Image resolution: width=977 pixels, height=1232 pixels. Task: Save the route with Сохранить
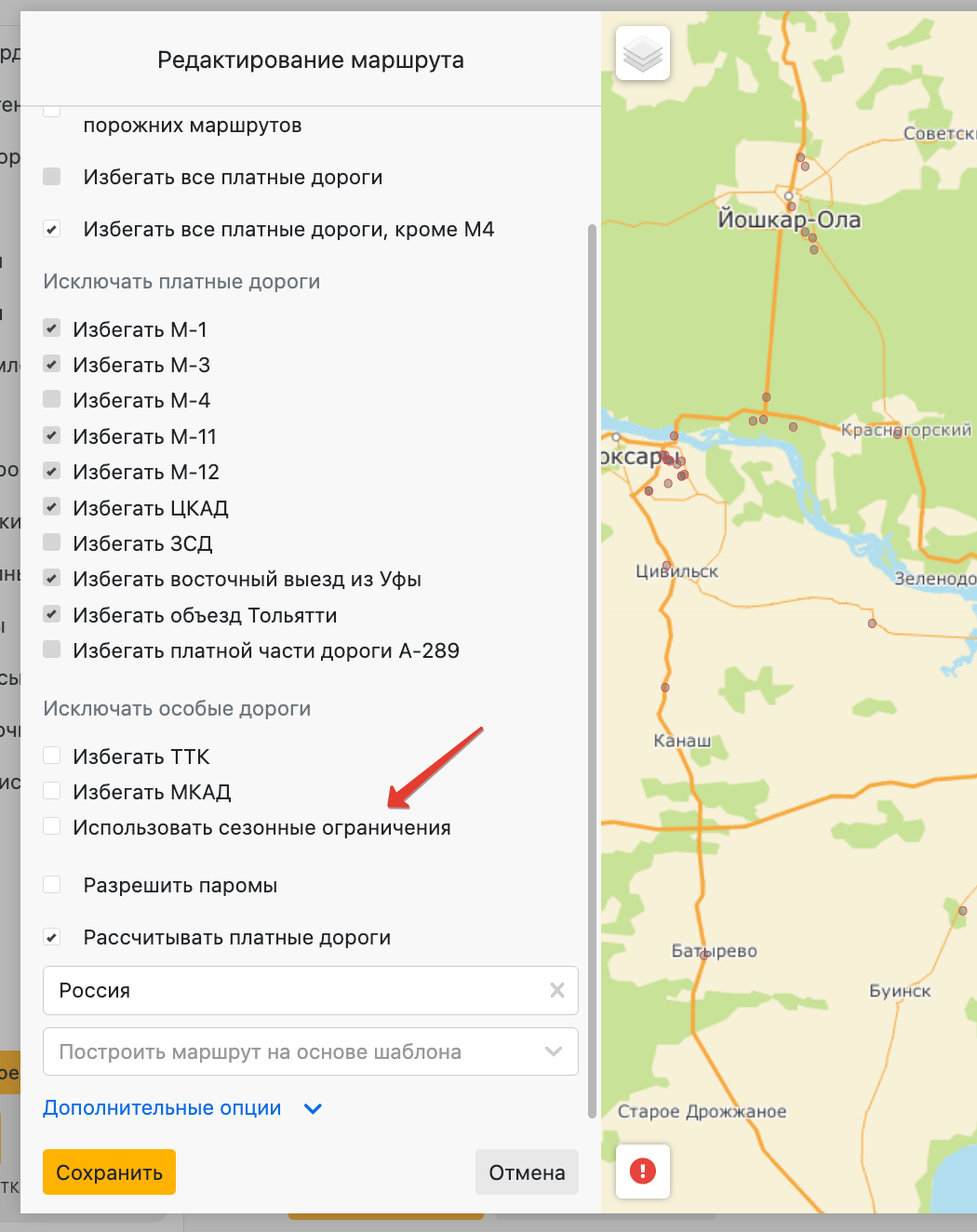point(109,1172)
